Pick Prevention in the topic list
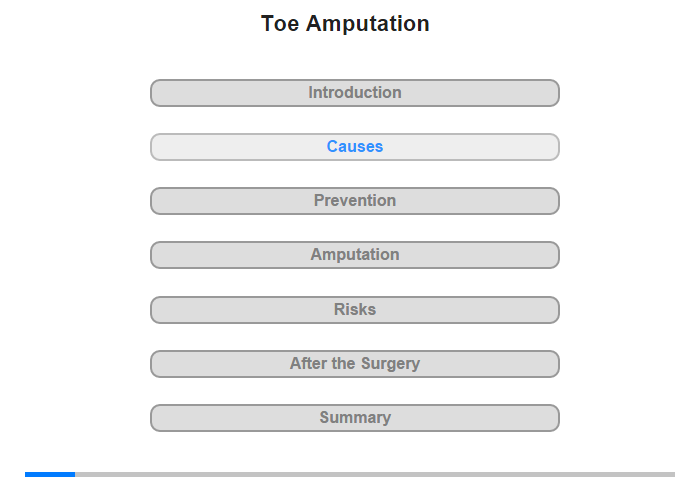 click(x=355, y=201)
